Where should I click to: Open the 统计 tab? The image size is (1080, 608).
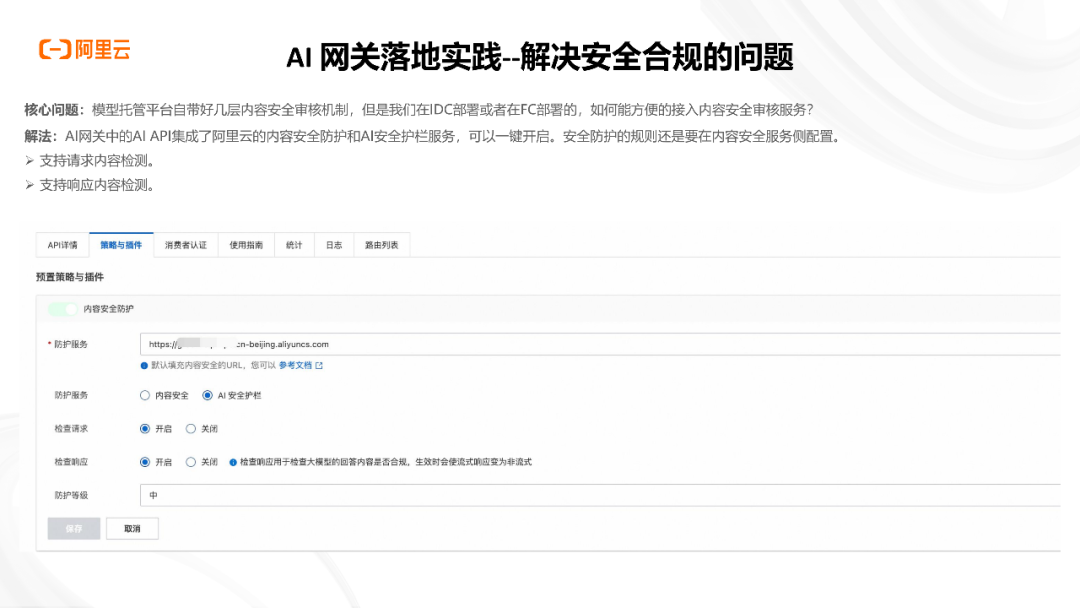pyautogui.click(x=294, y=245)
